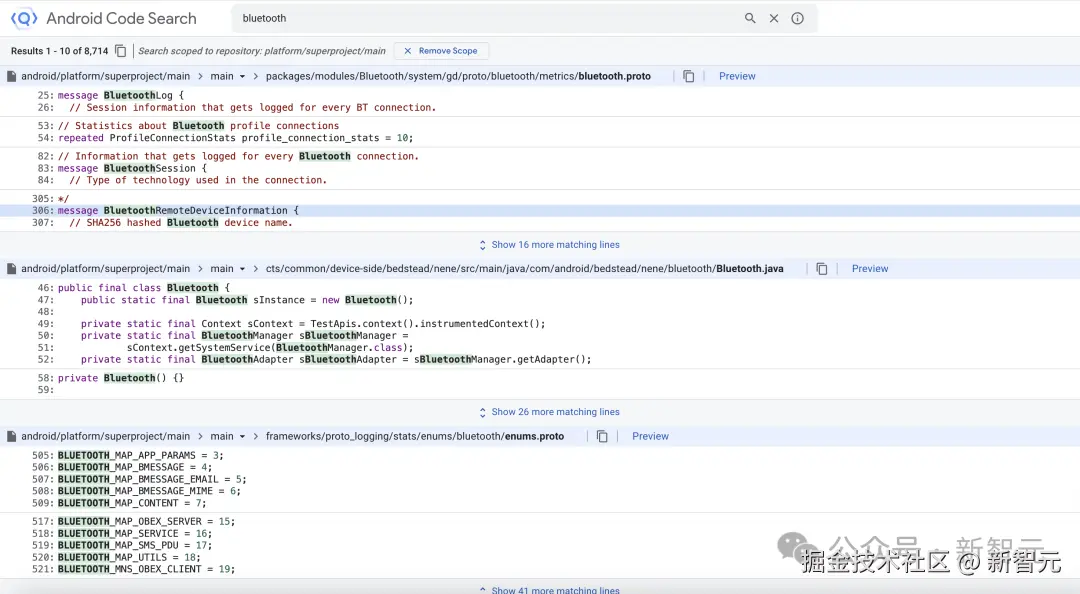Open main branch dropdown for Bluetooth.java
Viewport: 1080px width, 594px height.
(228, 269)
